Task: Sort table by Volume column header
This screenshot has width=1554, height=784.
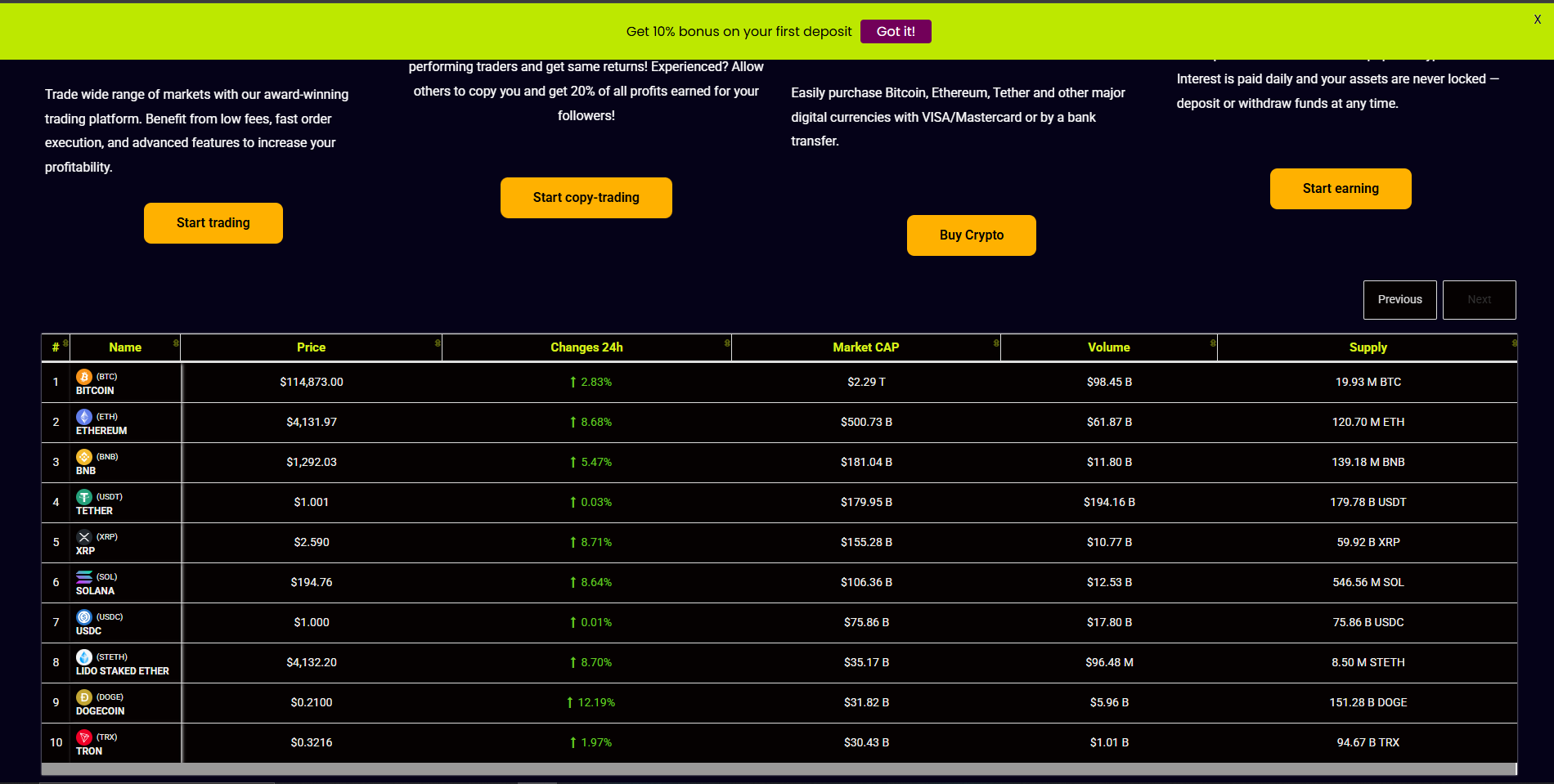Action: click(1108, 347)
